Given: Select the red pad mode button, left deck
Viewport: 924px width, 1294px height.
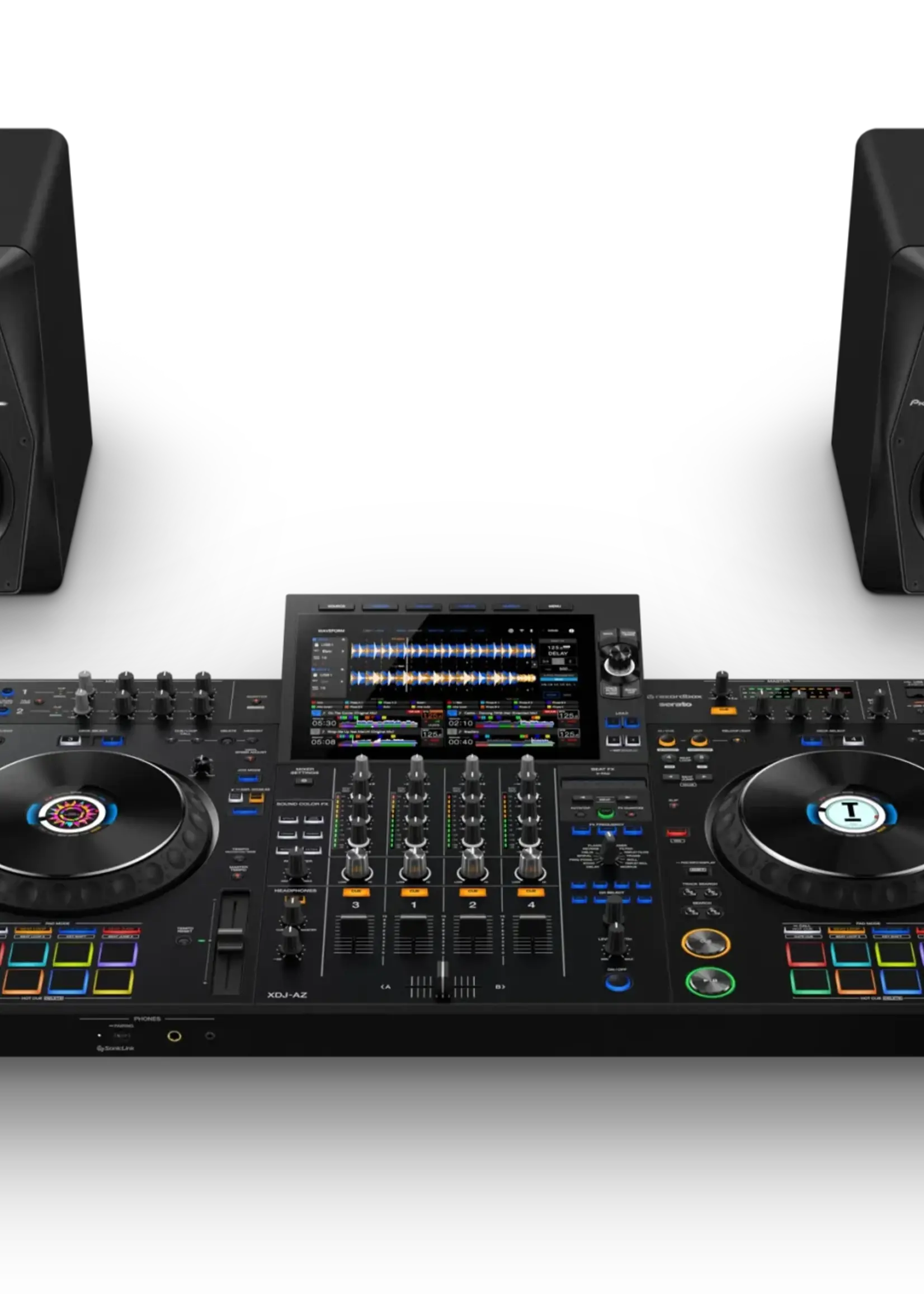Looking at the screenshot, I should pyautogui.click(x=121, y=930).
